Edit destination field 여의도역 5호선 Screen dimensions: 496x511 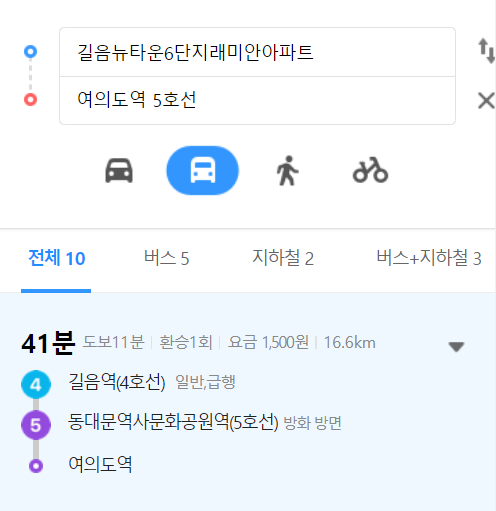[257, 101]
